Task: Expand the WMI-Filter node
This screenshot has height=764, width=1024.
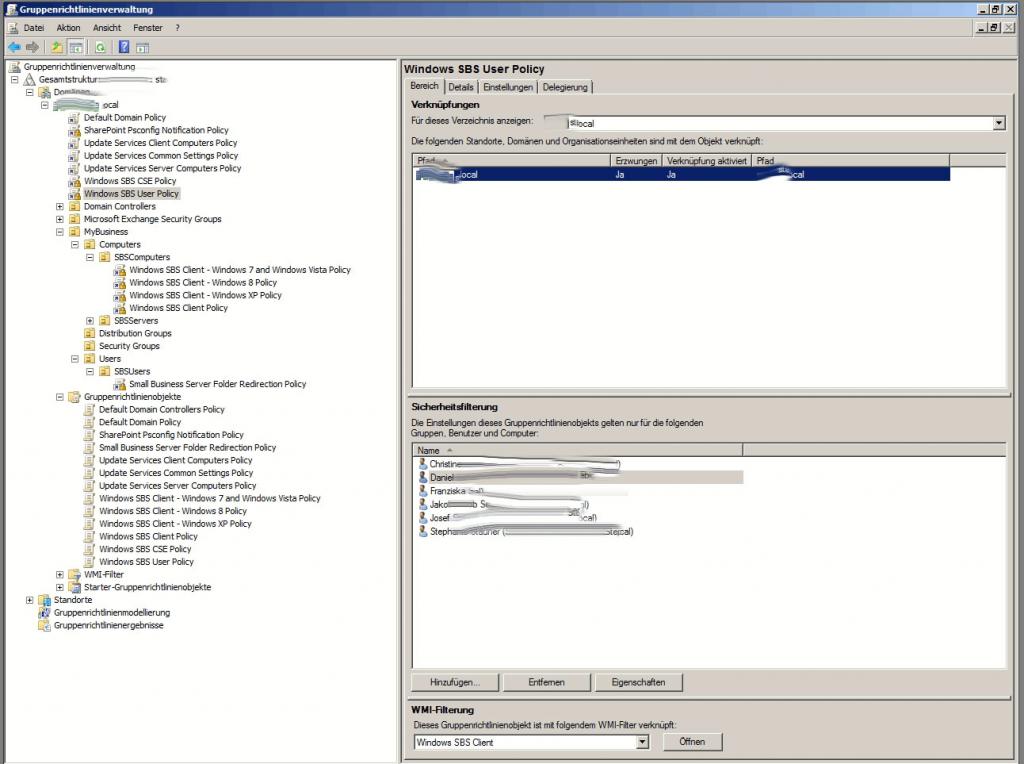Action: click(59, 575)
